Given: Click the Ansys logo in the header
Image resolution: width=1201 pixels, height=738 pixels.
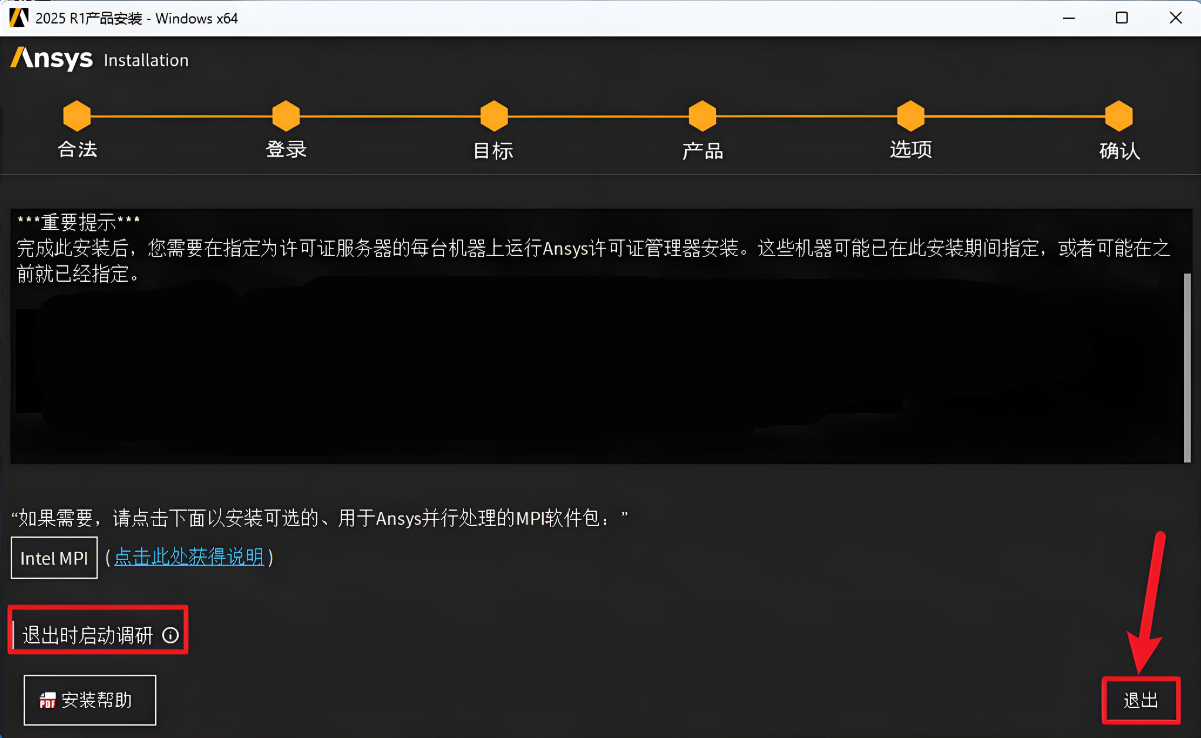Looking at the screenshot, I should (x=52, y=59).
